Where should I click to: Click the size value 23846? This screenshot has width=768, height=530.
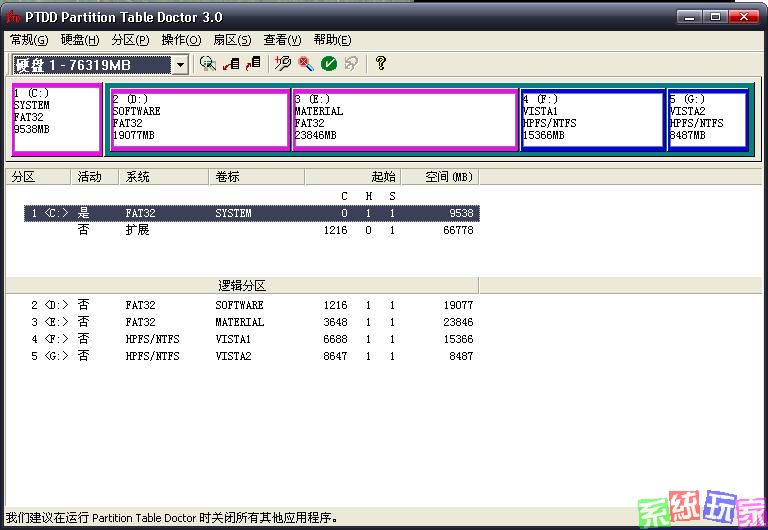tap(458, 322)
